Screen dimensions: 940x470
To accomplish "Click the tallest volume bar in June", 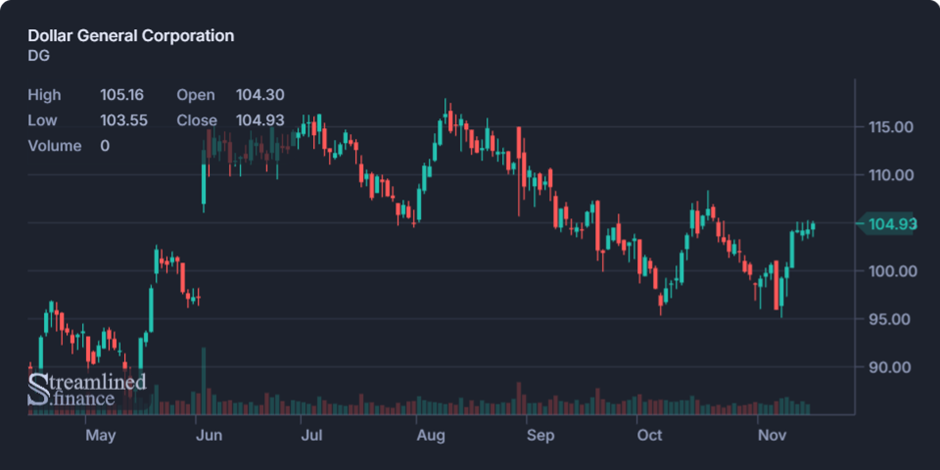I will 204,381.
